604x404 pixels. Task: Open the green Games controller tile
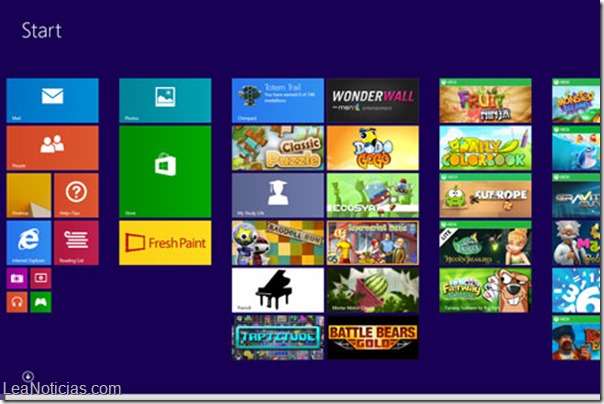41,302
